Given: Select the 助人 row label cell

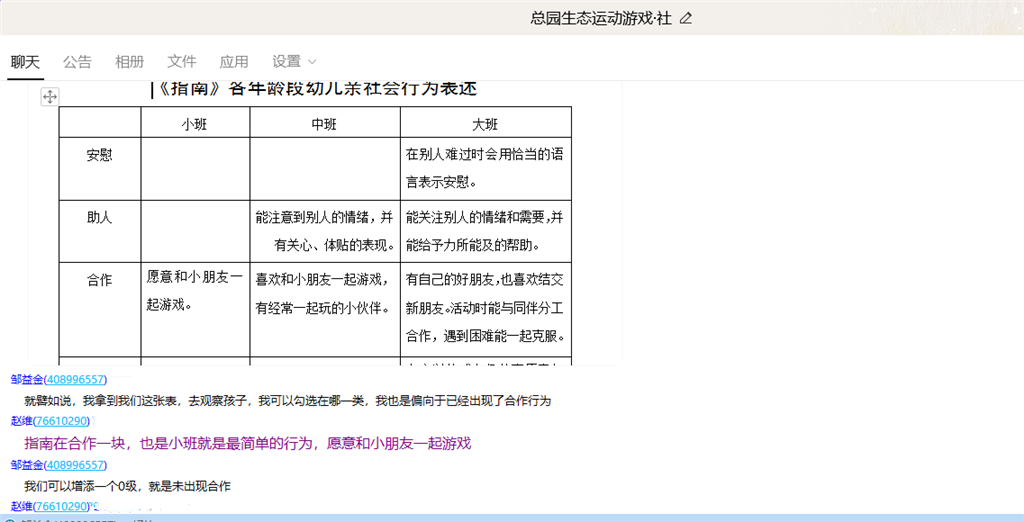Looking at the screenshot, I should click(x=99, y=218).
